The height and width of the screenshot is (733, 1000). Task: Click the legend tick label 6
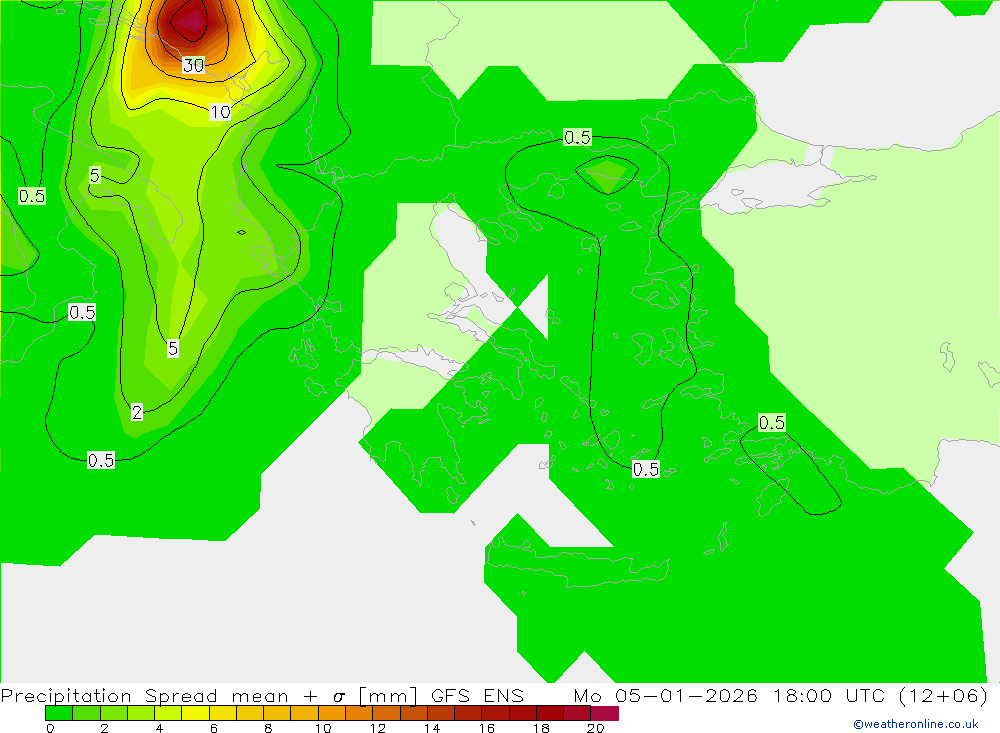tap(214, 728)
